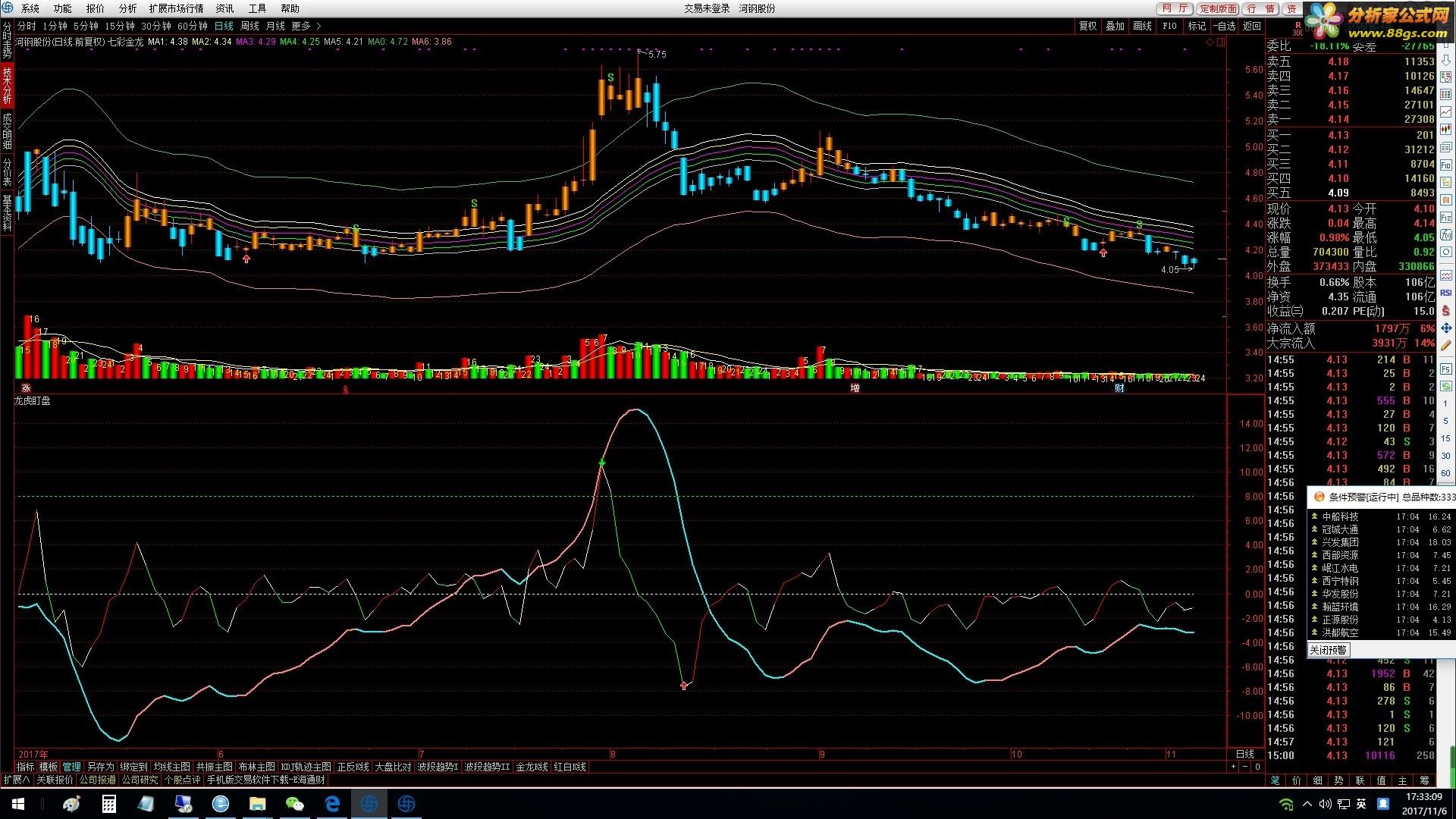Open the F10 company info icon in right sidebar
Screen dimensions: 1456x819
(x=1446, y=165)
